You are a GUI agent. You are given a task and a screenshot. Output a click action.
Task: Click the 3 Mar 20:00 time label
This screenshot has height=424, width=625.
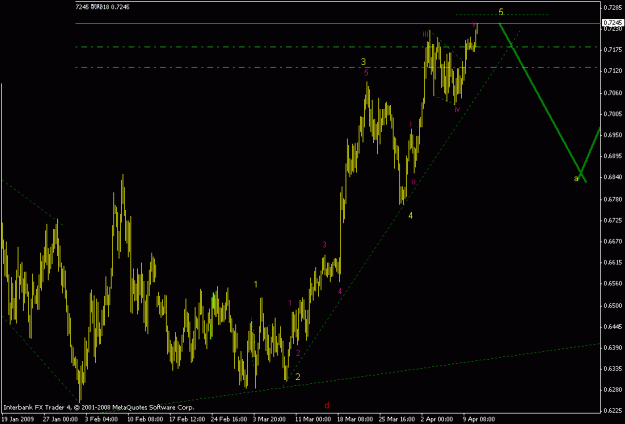point(269,419)
